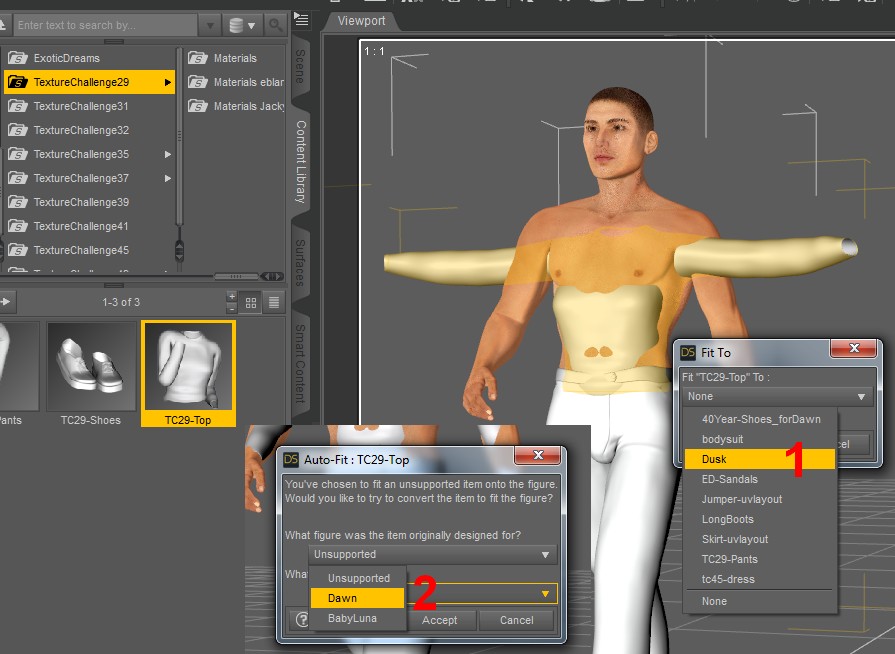Expand the TextureChallenge37 folder arrow
The width and height of the screenshot is (895, 654).
click(167, 178)
